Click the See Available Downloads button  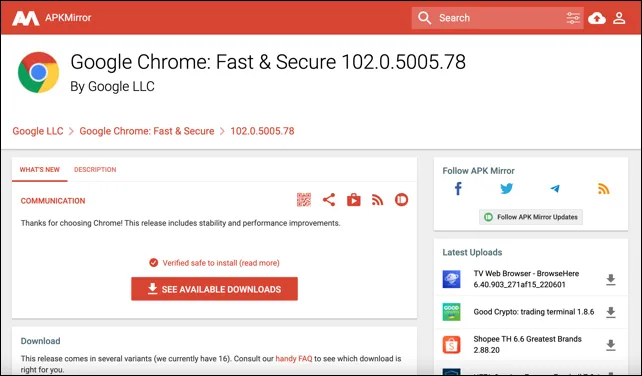[215, 289]
